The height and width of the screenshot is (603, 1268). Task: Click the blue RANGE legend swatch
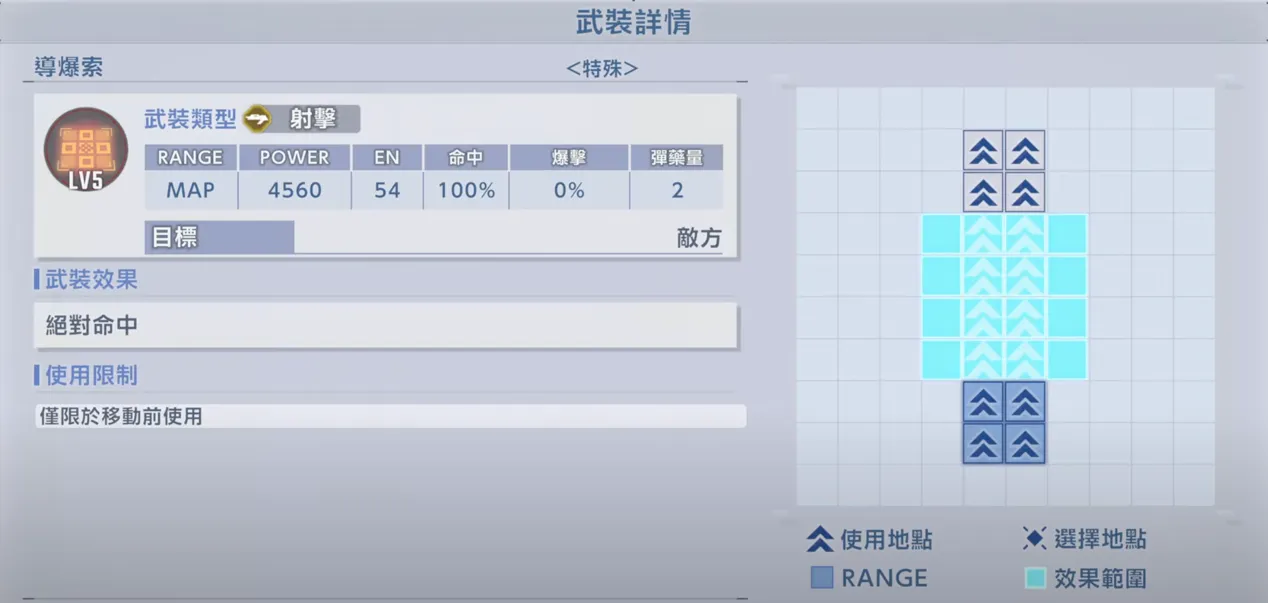coord(822,578)
